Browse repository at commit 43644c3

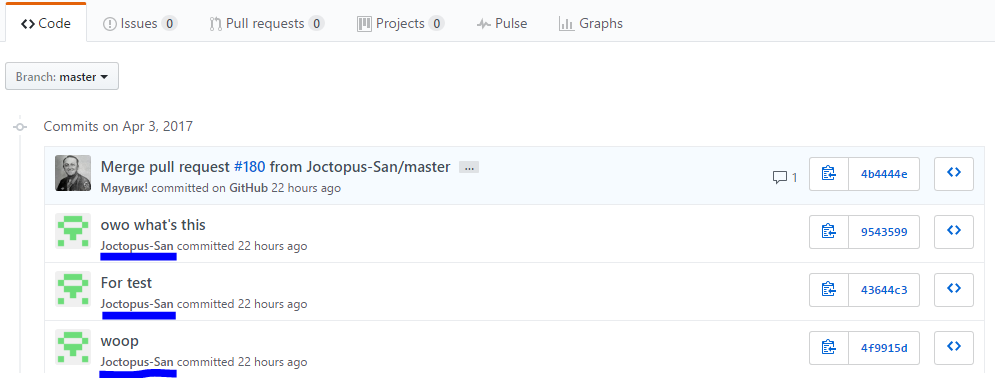pyautogui.click(x=954, y=290)
